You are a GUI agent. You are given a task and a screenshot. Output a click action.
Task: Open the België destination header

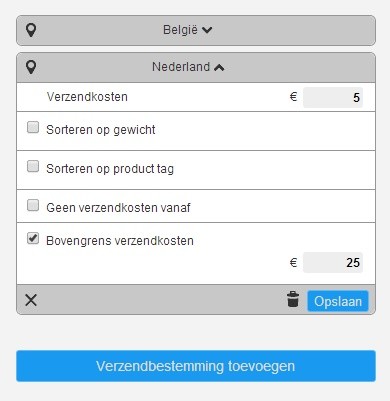click(196, 30)
